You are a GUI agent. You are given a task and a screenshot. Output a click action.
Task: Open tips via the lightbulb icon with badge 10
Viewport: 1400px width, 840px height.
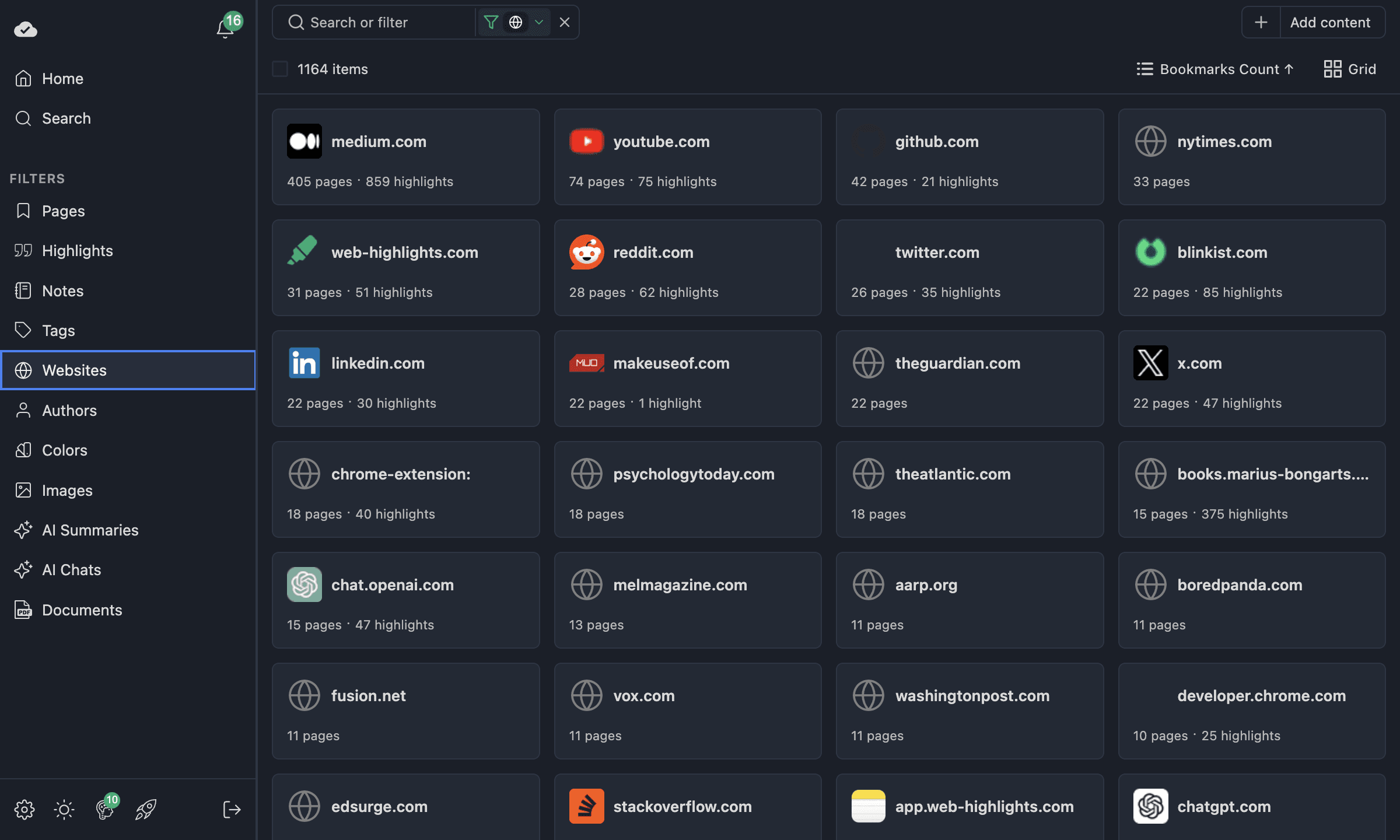(105, 809)
